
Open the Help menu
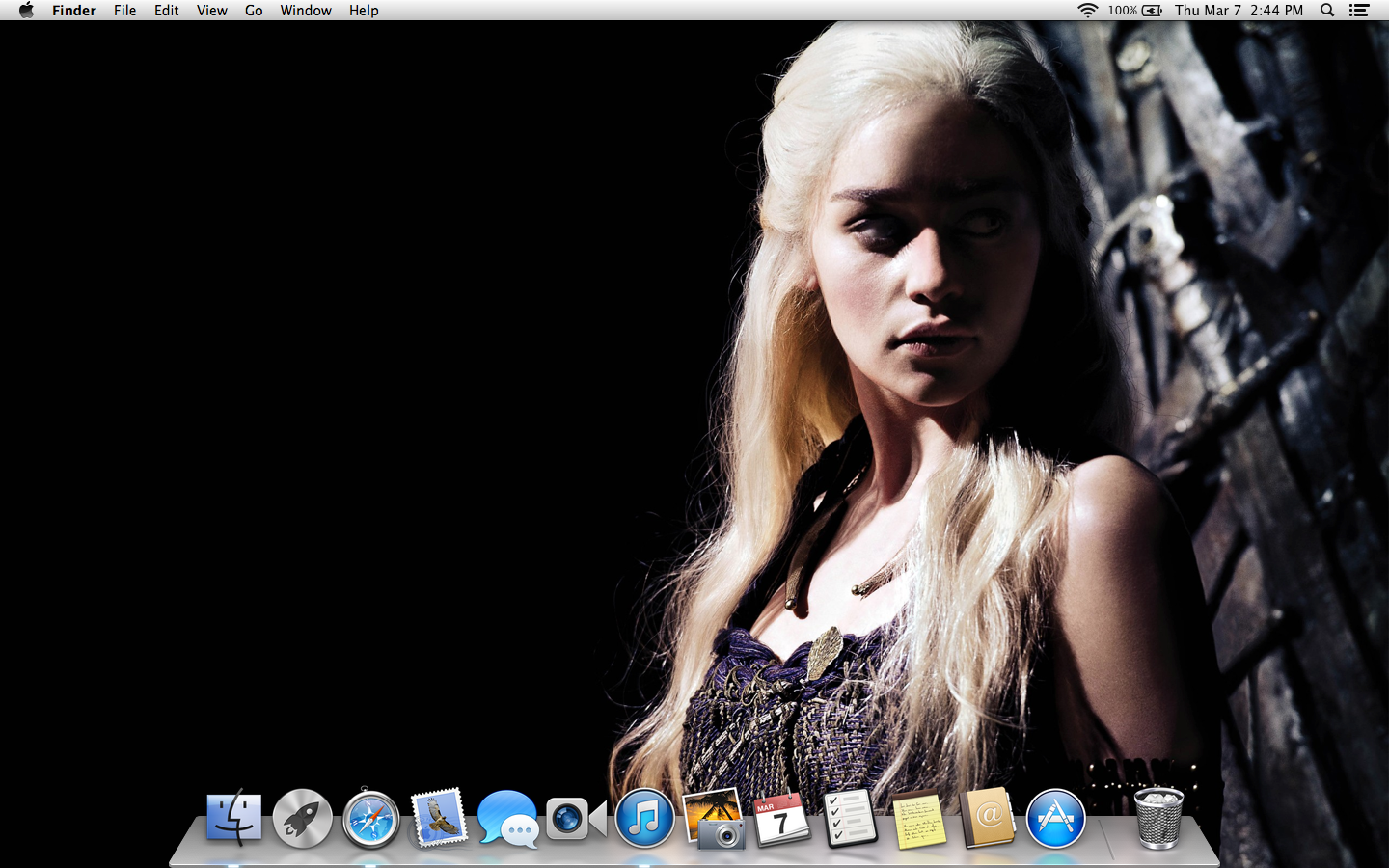pos(364,11)
